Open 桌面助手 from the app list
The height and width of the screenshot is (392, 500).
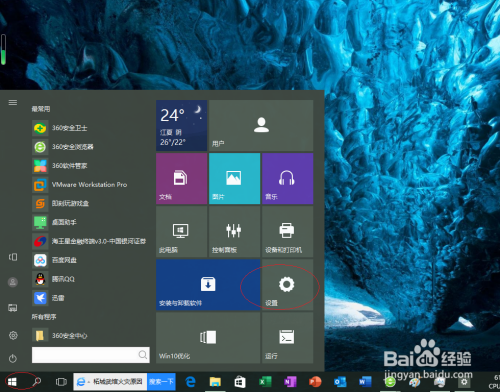point(90,222)
